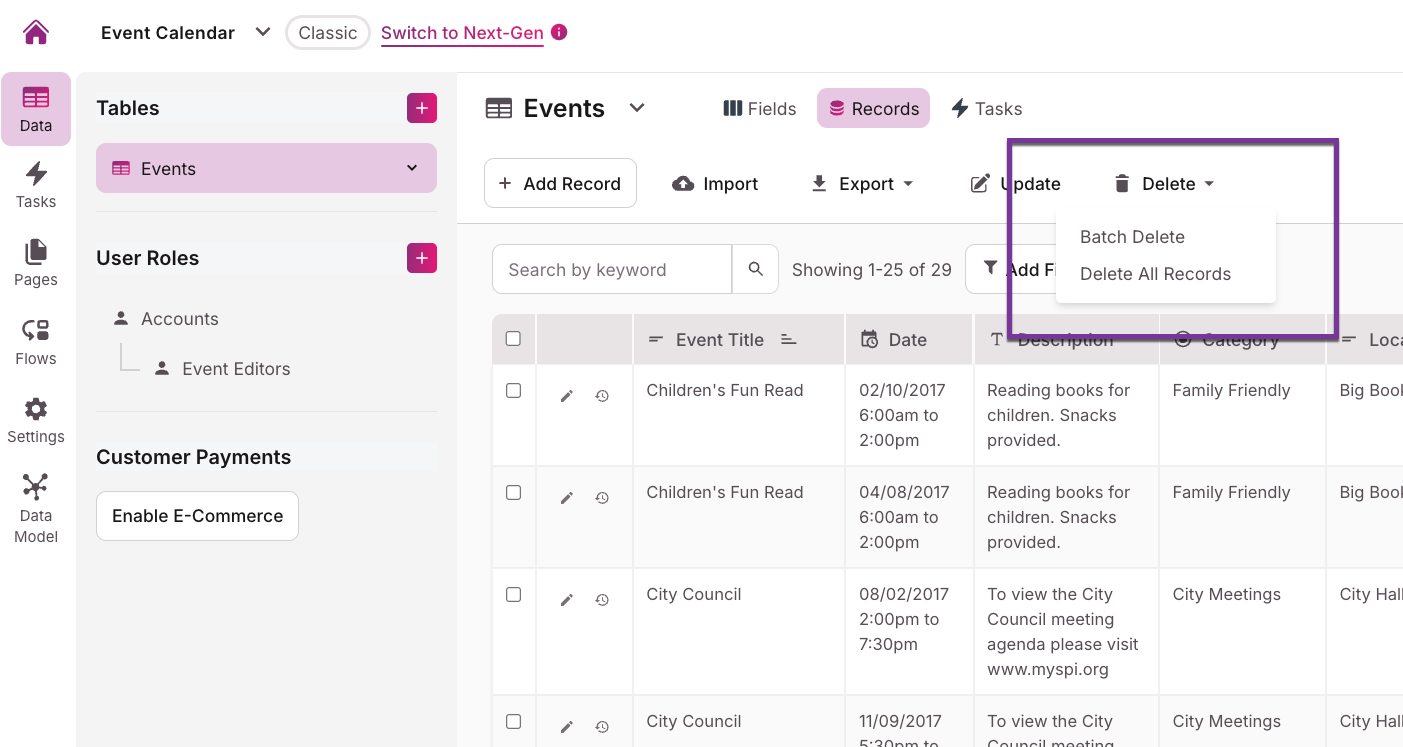Image resolution: width=1403 pixels, height=747 pixels.
Task: Check the first Children's Fun Read row
Action: pyautogui.click(x=513, y=391)
